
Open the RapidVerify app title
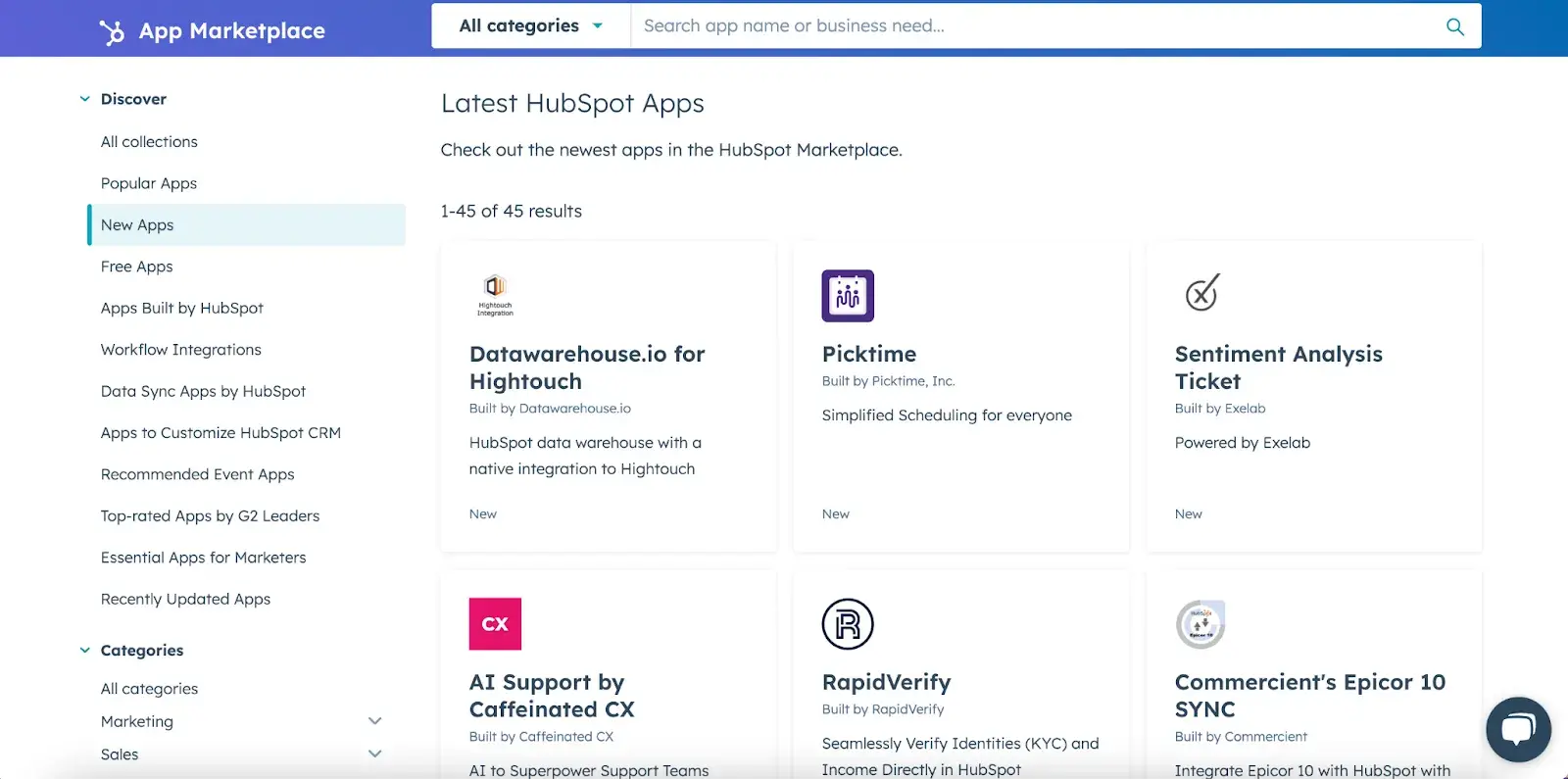click(x=887, y=683)
